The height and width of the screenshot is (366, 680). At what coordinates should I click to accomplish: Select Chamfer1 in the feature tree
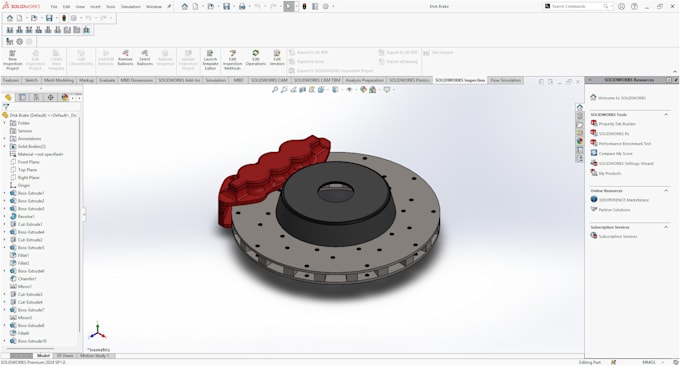coord(27,279)
